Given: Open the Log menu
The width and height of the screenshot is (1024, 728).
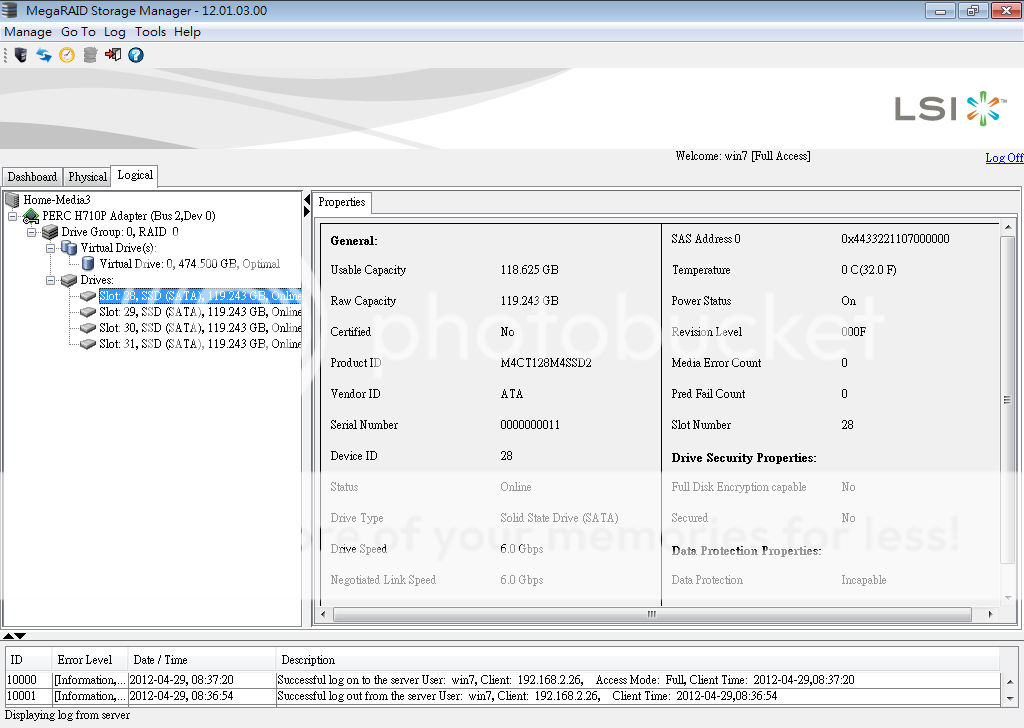Looking at the screenshot, I should point(115,32).
